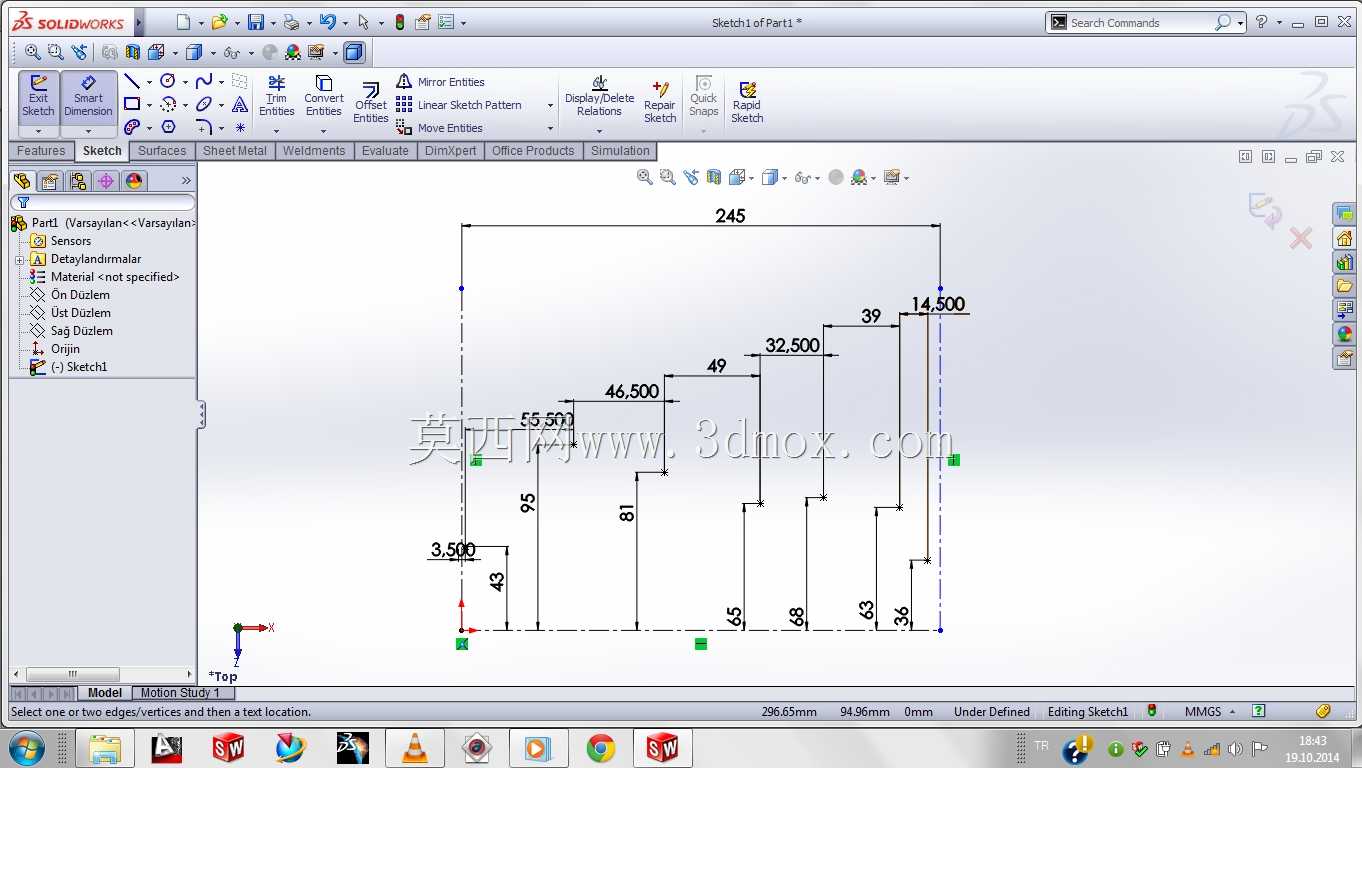Select the Spline sketch tool
The width and height of the screenshot is (1362, 882).
(x=204, y=81)
